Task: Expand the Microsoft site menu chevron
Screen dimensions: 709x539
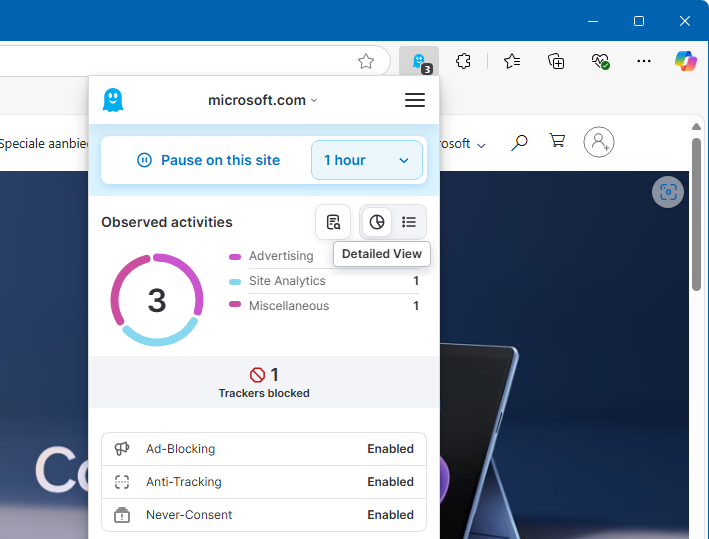Action: 481,146
